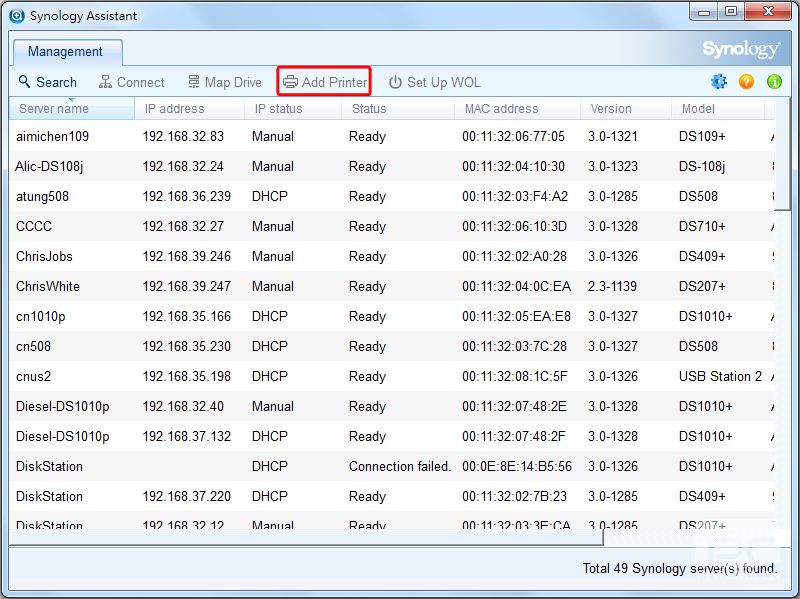800x599 pixels.
Task: Sort by the IP status column header
Action: tap(293, 109)
